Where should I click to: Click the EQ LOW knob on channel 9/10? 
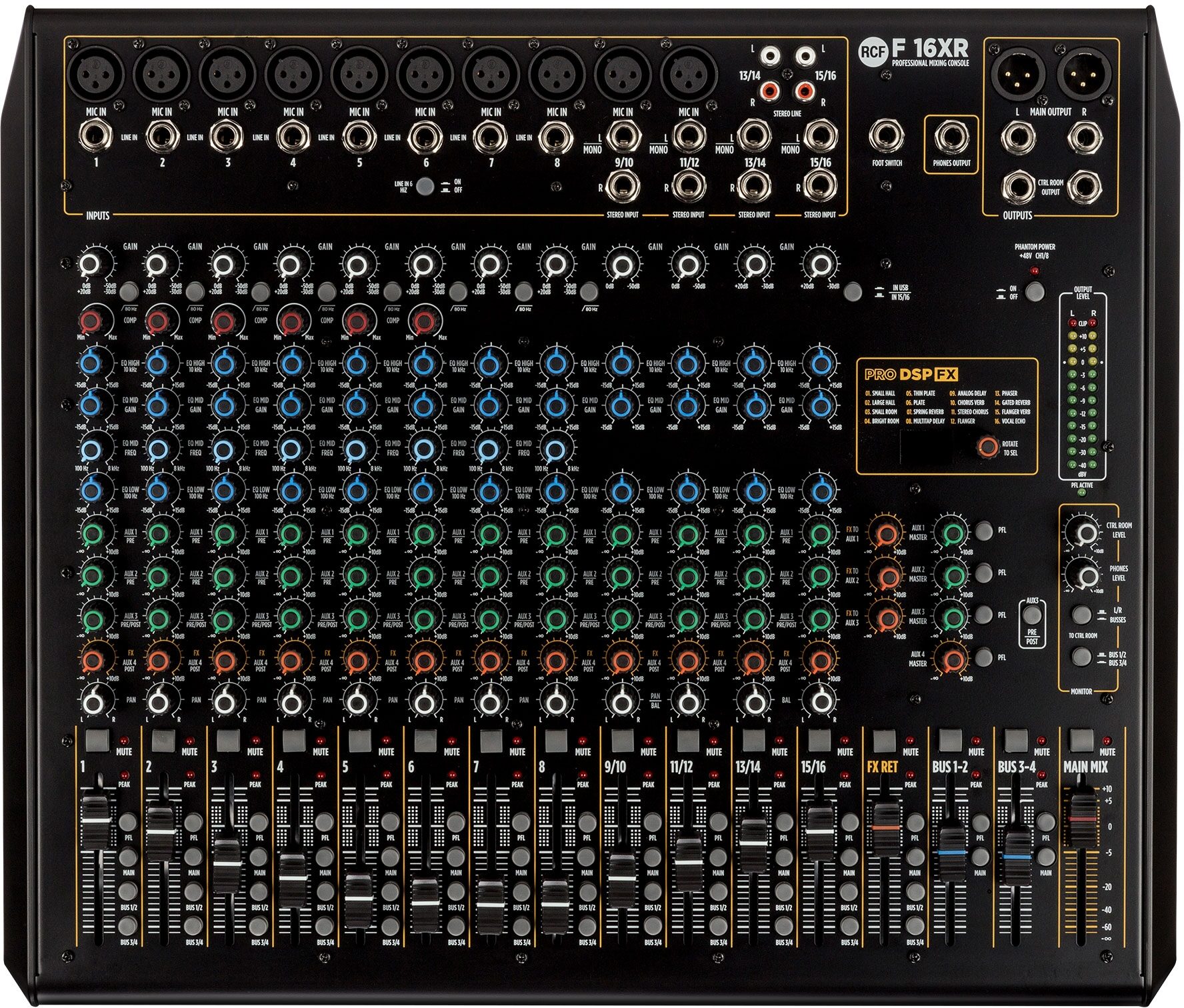621,492
